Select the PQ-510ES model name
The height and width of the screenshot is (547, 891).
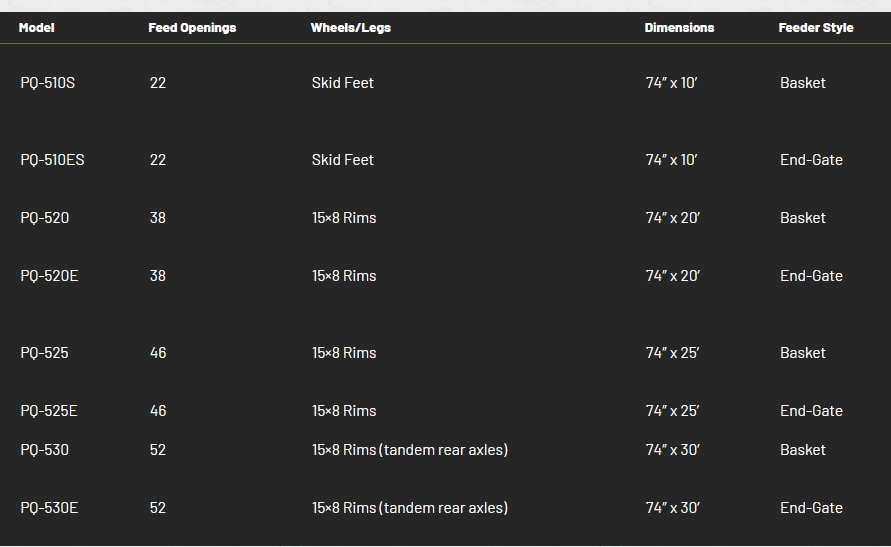[x=52, y=160]
